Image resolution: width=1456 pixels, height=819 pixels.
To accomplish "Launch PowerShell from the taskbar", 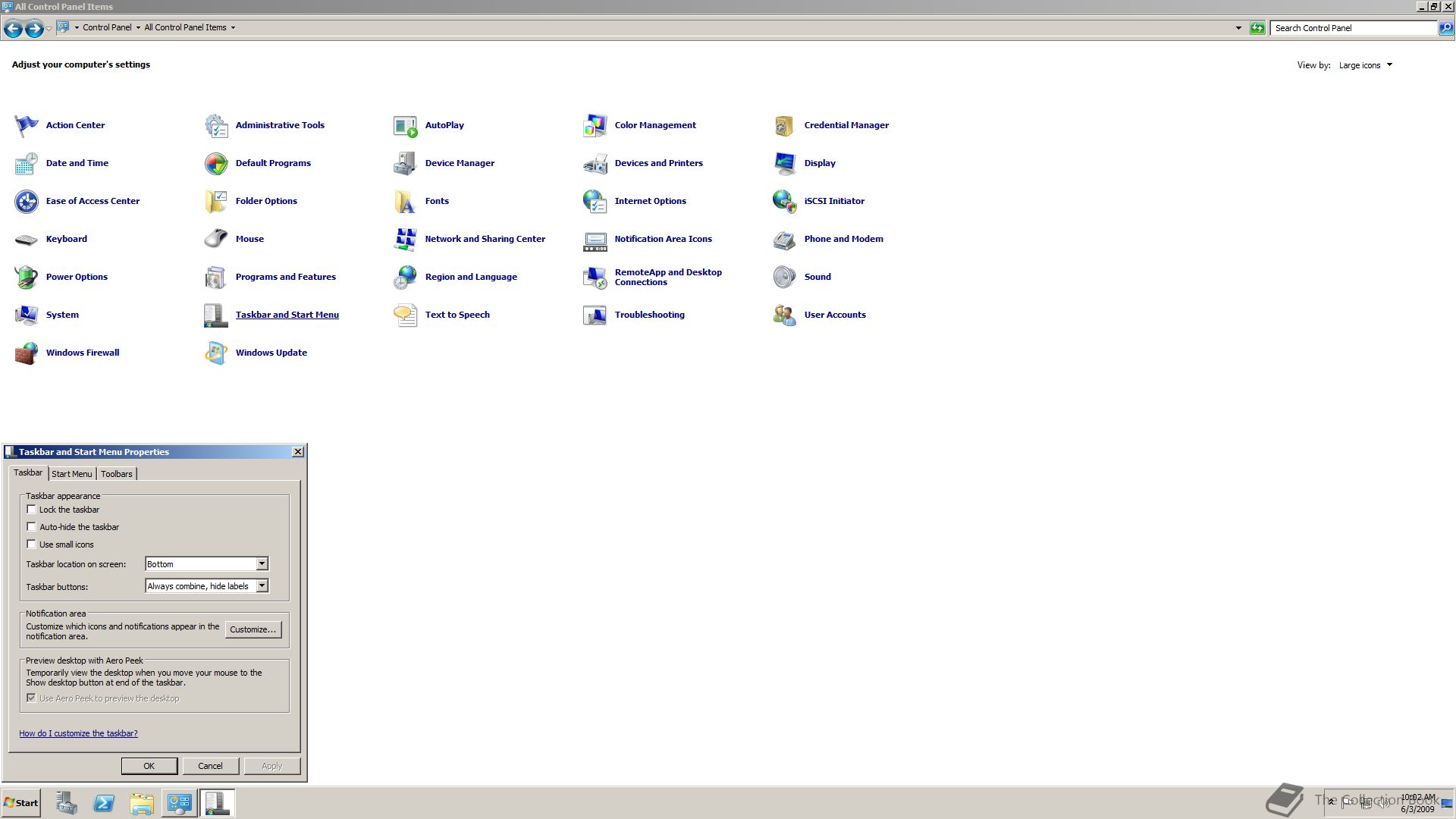I will click(104, 803).
